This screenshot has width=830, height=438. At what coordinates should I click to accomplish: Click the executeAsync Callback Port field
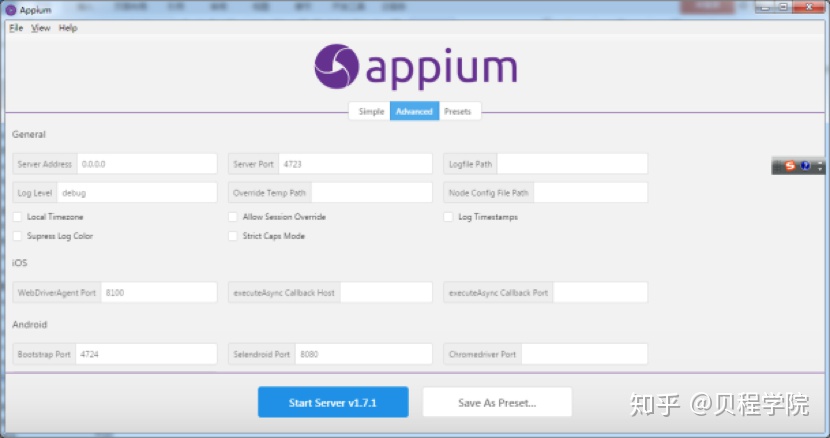(600, 292)
